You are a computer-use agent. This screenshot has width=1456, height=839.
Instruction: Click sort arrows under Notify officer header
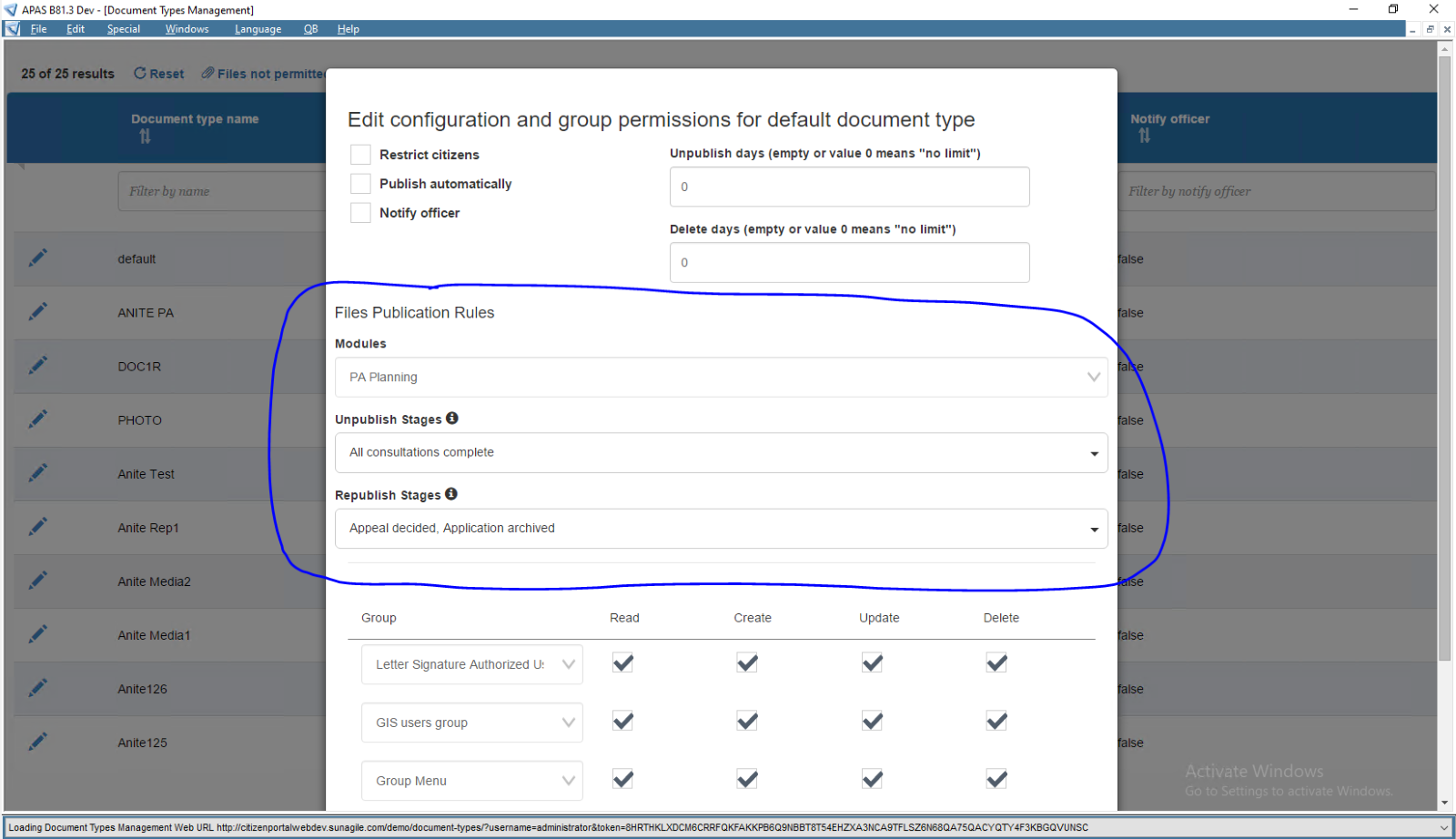click(x=1144, y=136)
